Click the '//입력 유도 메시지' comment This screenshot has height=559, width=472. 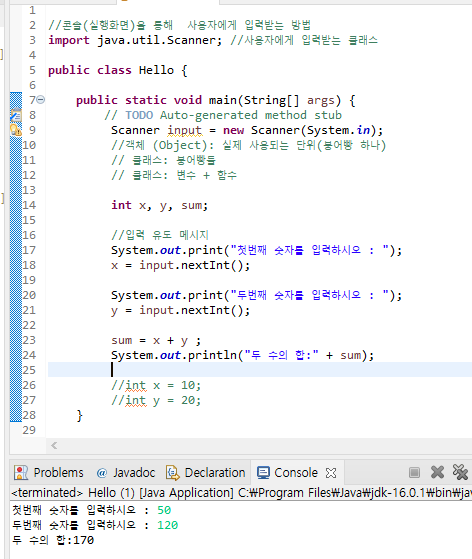pyautogui.click(x=160, y=235)
